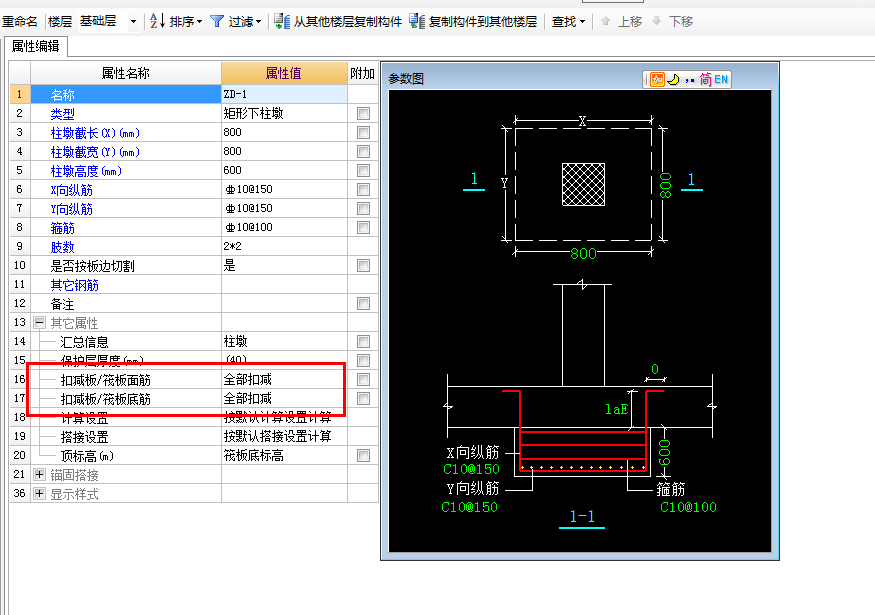Expand the 锚固搭接 group
The width and height of the screenshot is (875, 615).
pyautogui.click(x=39, y=474)
